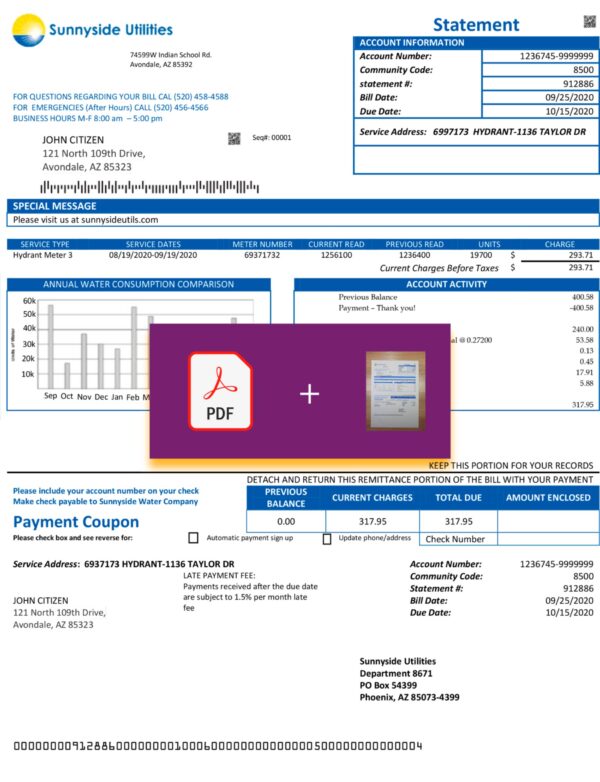Click the Account Activity section header

point(446,284)
